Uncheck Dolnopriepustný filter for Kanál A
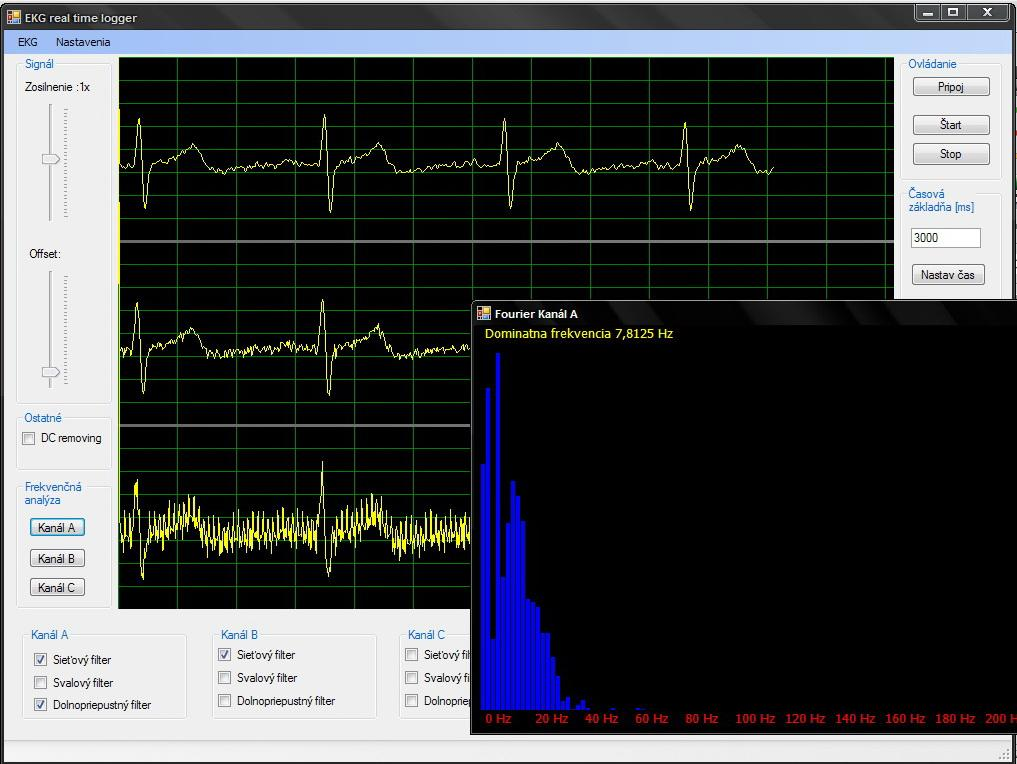Image resolution: width=1017 pixels, height=764 pixels. pos(40,704)
